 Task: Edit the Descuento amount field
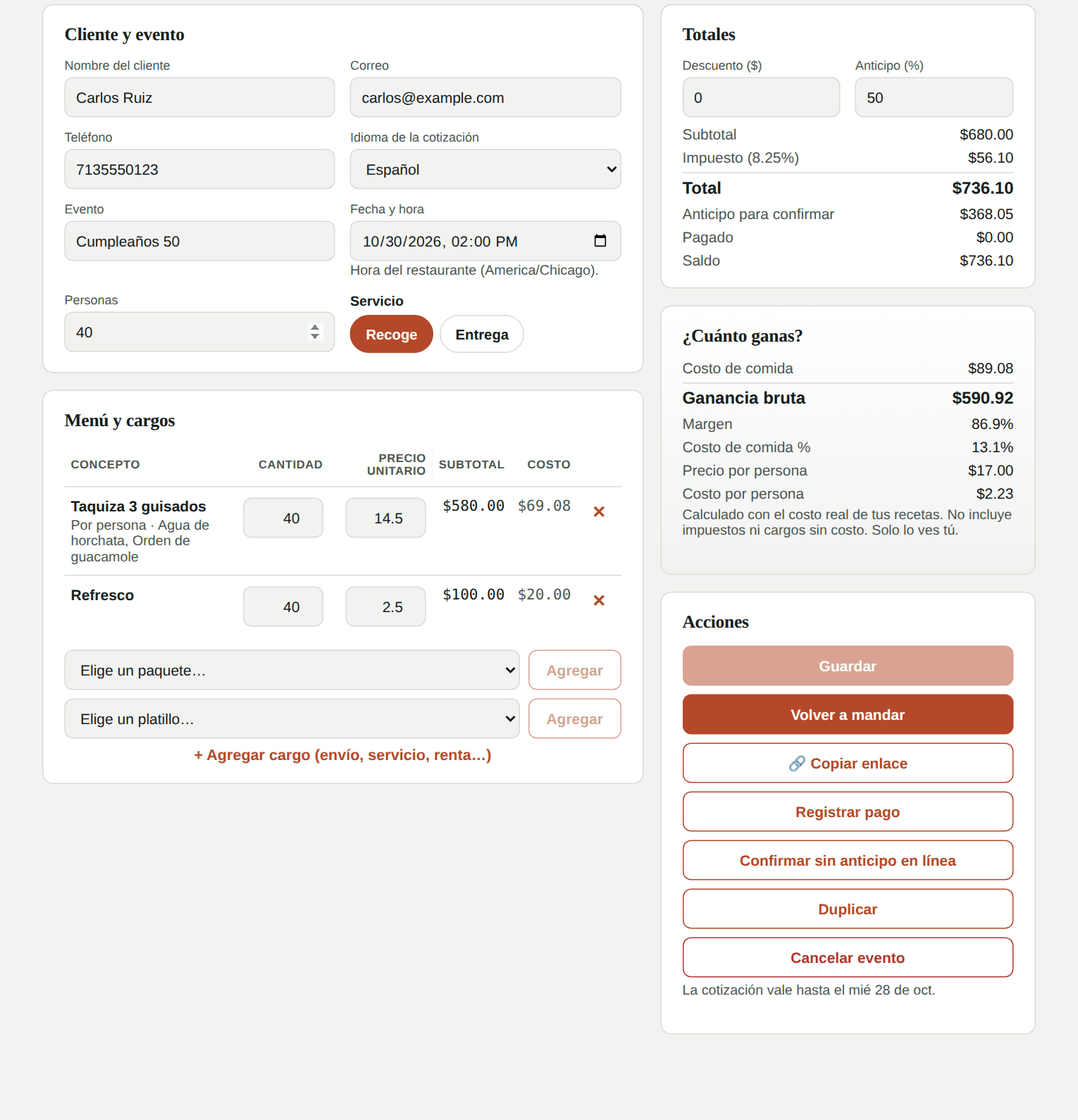click(761, 97)
